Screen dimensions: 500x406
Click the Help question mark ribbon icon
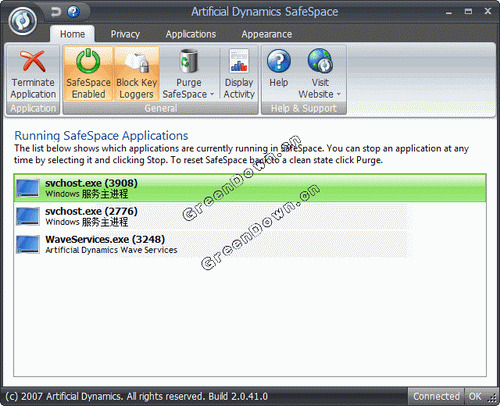279,61
